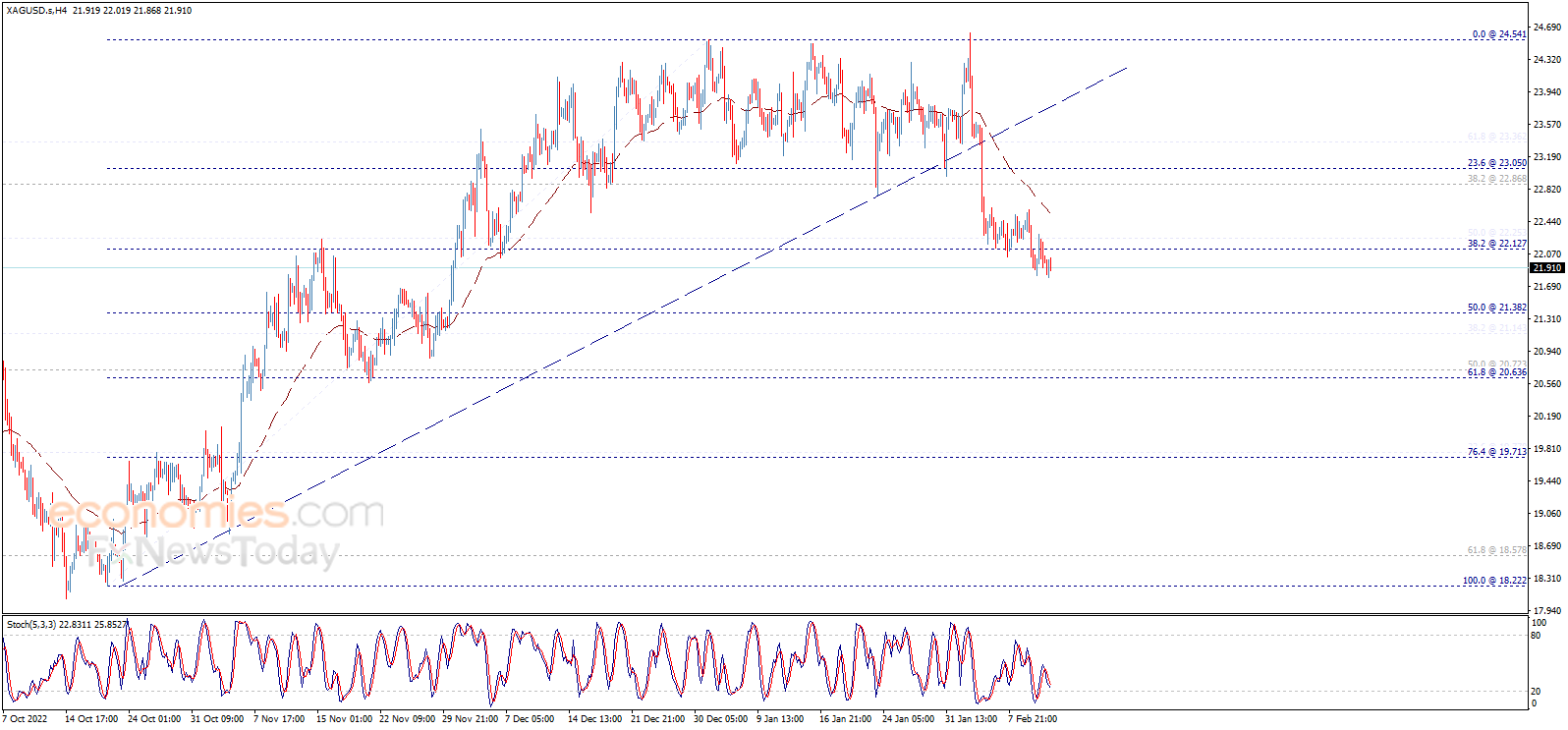The image size is (1568, 730).
Task: Click time axis label 31 Oct 09:00
Action: point(217,719)
